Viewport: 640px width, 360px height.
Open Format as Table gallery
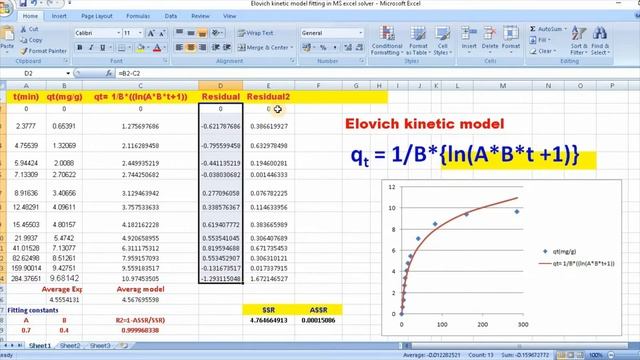point(418,40)
